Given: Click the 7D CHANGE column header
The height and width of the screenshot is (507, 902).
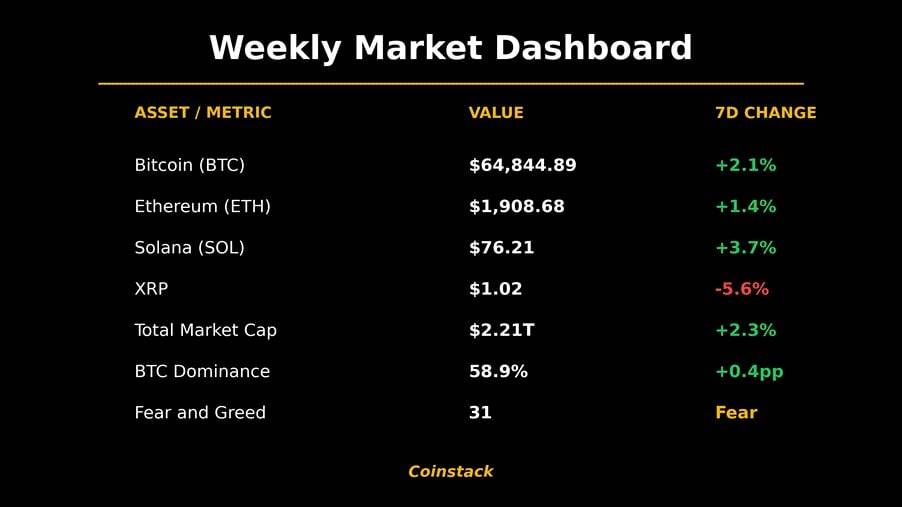Looking at the screenshot, I should [766, 112].
